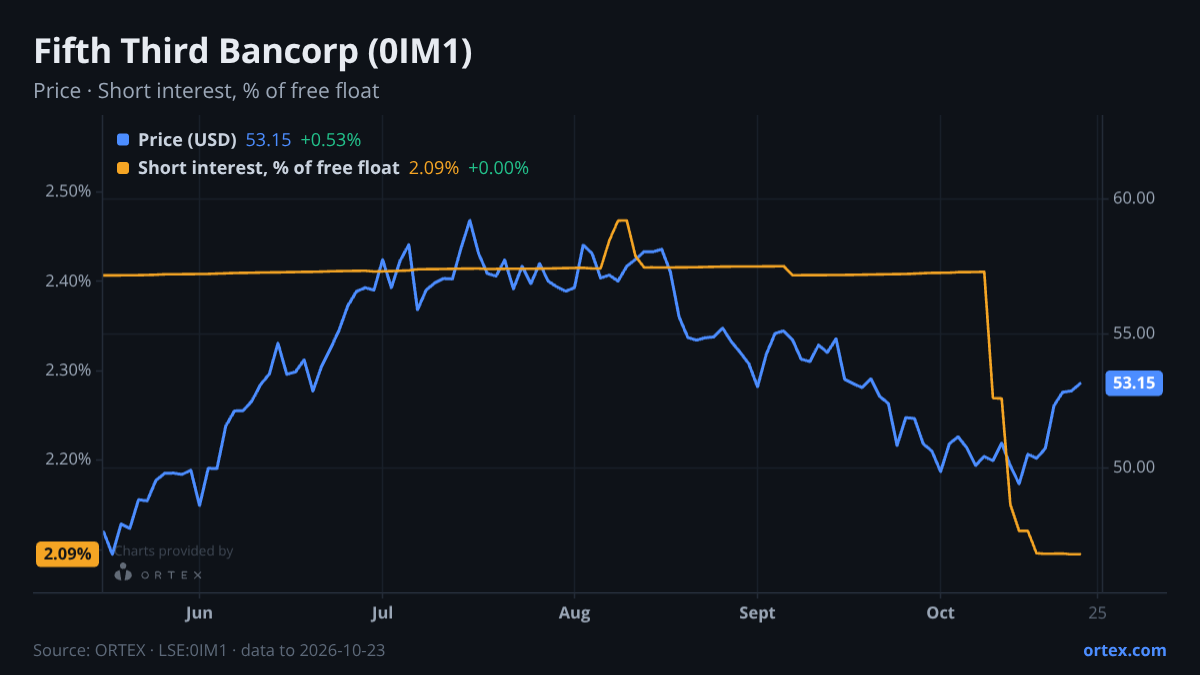This screenshot has height=675, width=1200.
Task: Click the Jun date axis label
Action: [x=199, y=613]
